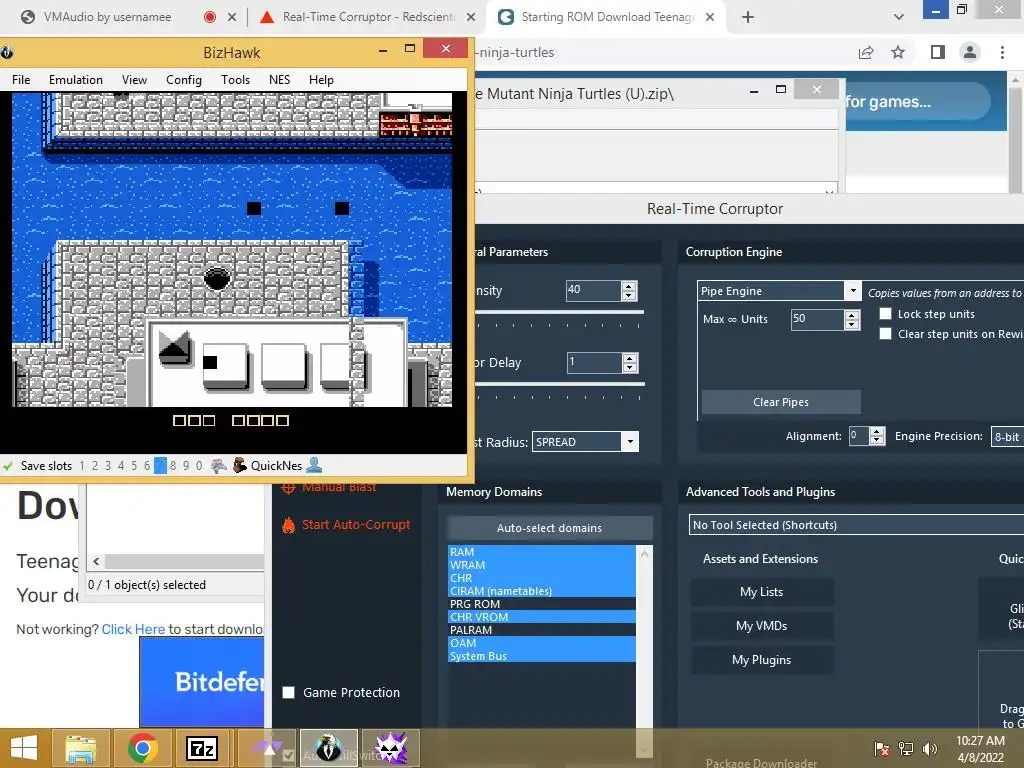The height and width of the screenshot is (768, 1024).
Task: Click the Start Auto-Corrupt flame icon
Action: coord(288,525)
